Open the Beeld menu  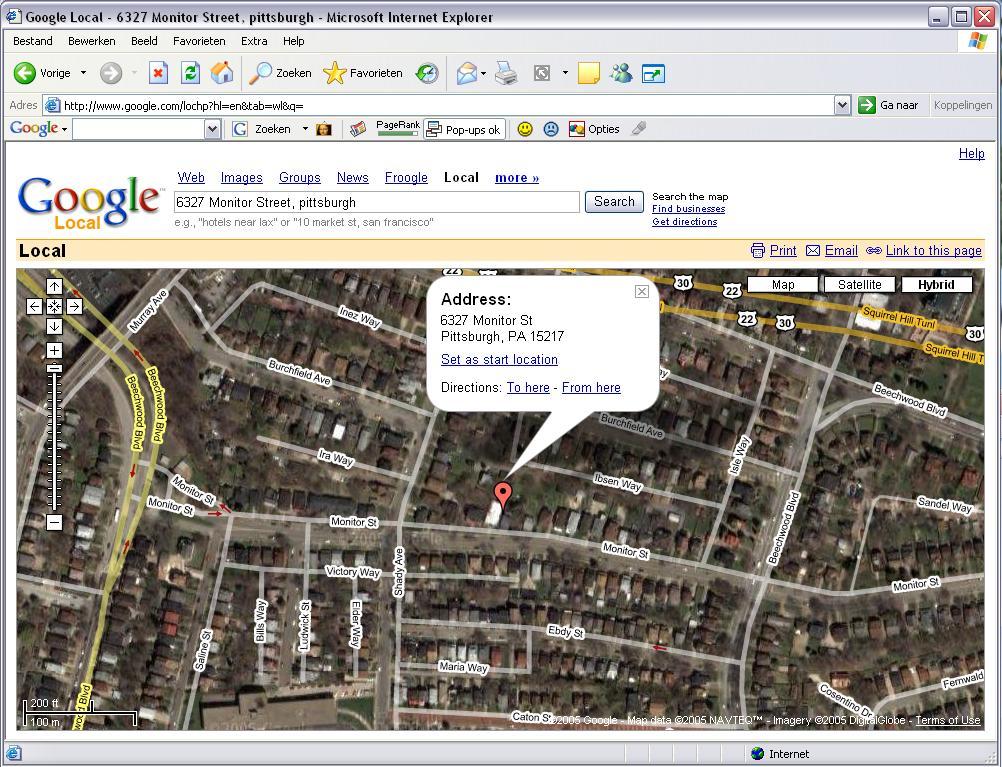coord(144,41)
